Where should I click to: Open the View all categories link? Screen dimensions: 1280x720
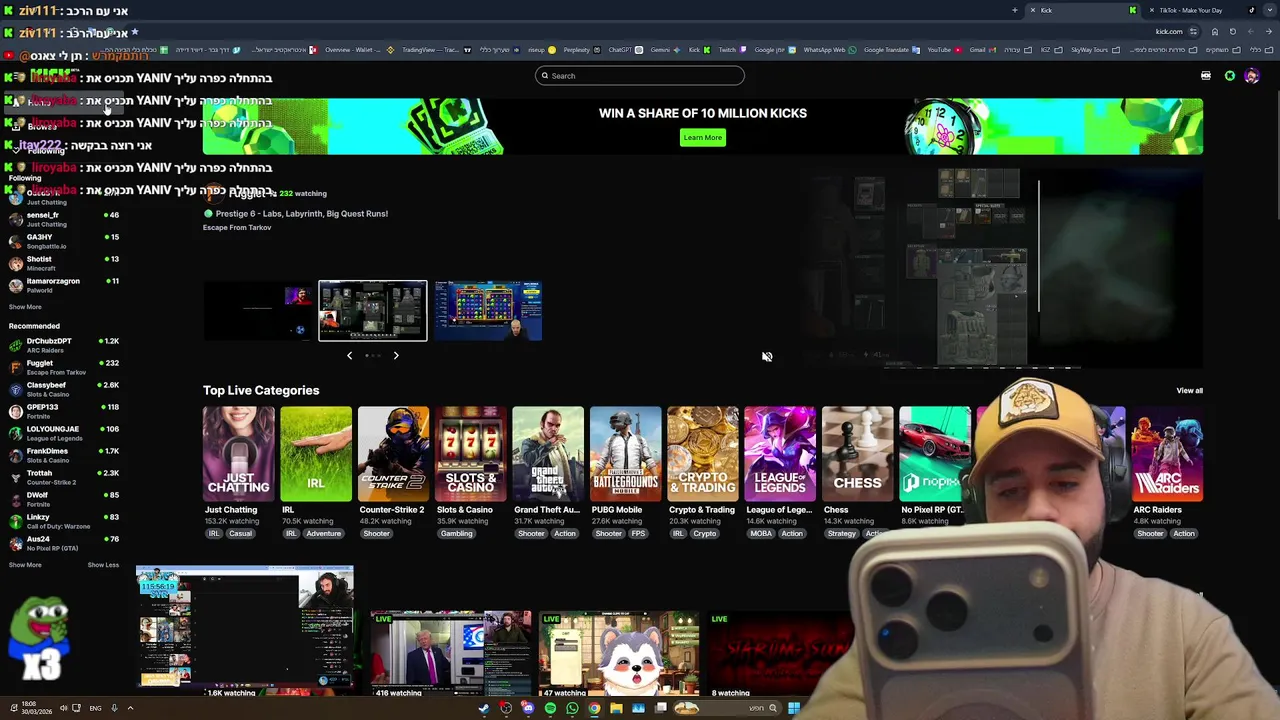[1189, 391]
